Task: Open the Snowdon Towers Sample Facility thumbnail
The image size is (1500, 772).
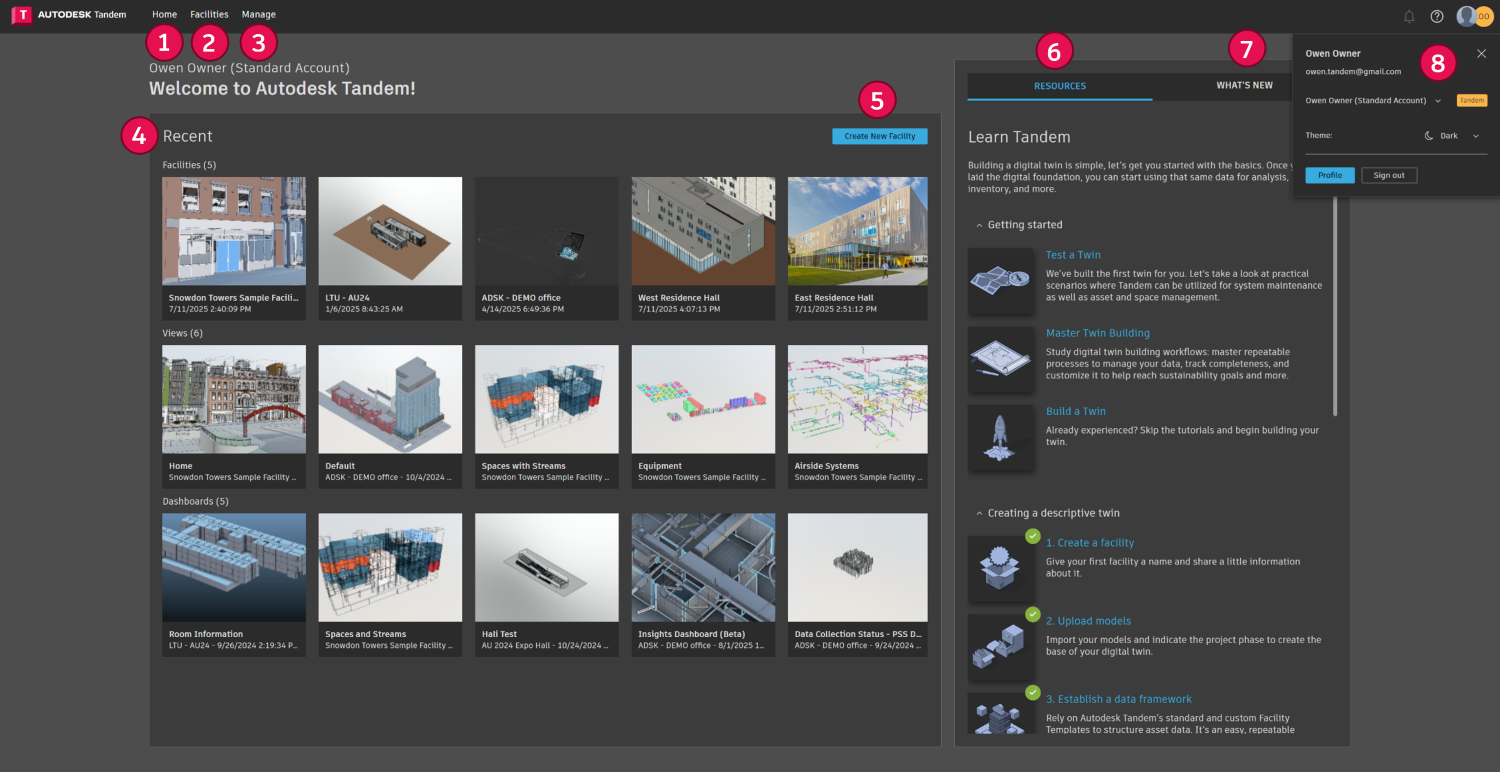Action: point(234,231)
